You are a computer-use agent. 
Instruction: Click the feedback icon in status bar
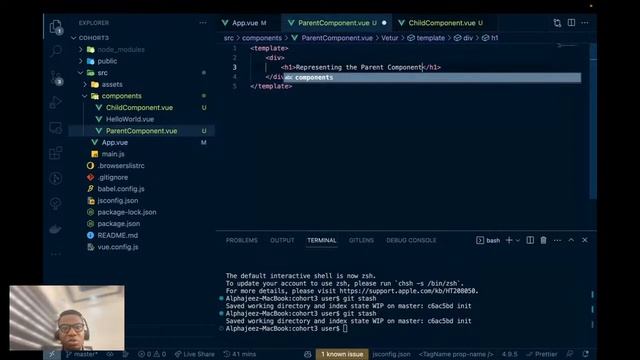point(570,354)
